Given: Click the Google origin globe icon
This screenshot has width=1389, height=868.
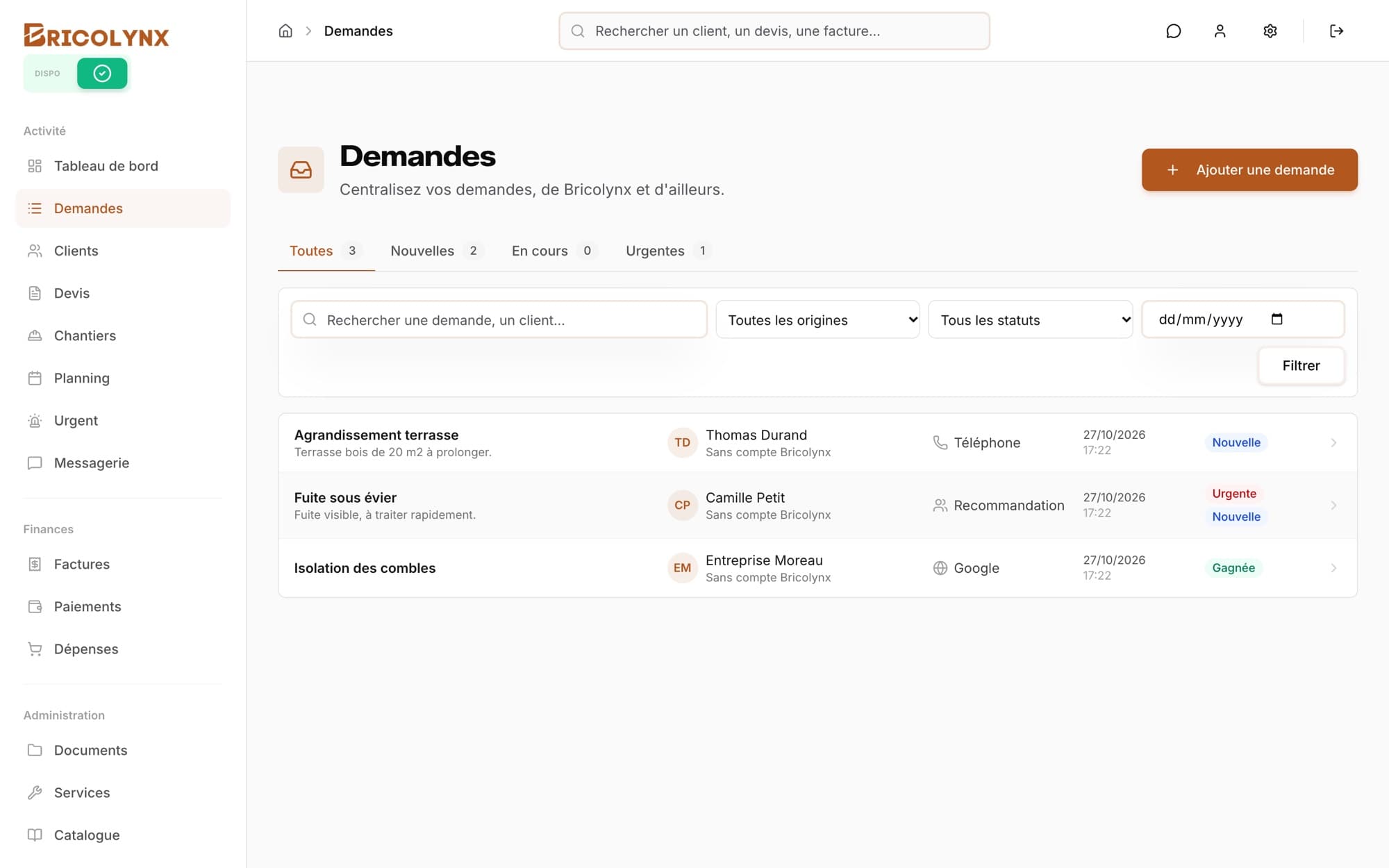Looking at the screenshot, I should pyautogui.click(x=940, y=567).
